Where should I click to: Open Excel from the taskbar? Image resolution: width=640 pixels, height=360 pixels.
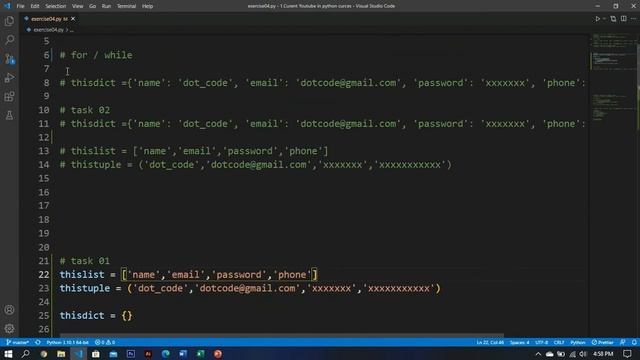[200, 354]
